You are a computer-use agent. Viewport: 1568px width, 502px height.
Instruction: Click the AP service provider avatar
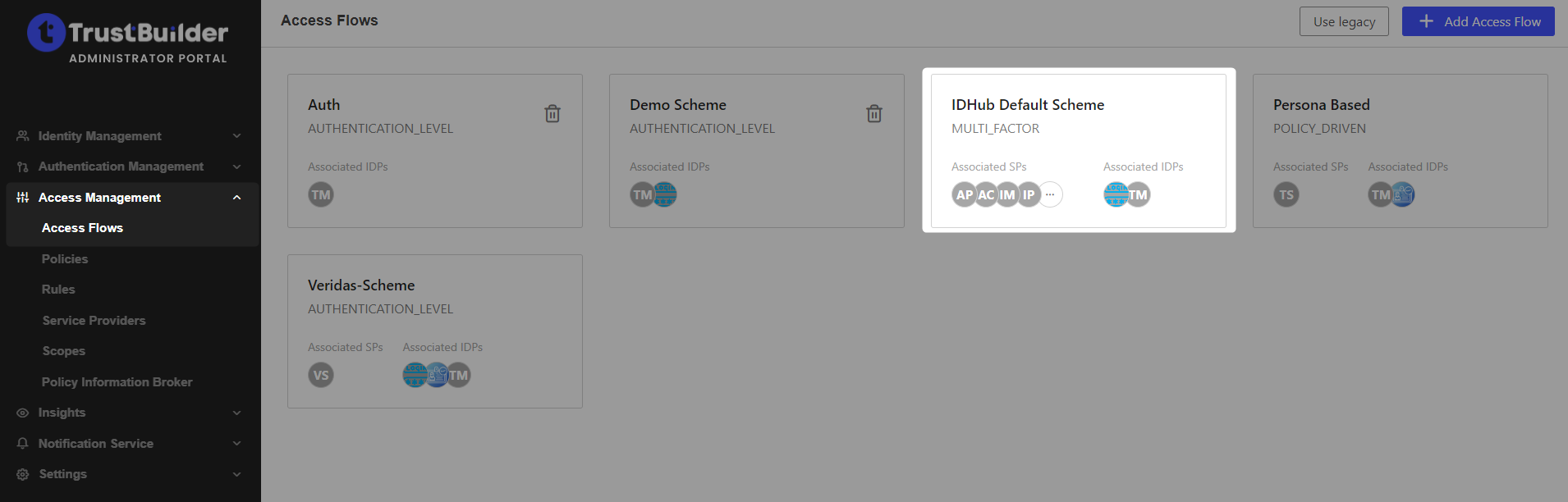tap(964, 195)
